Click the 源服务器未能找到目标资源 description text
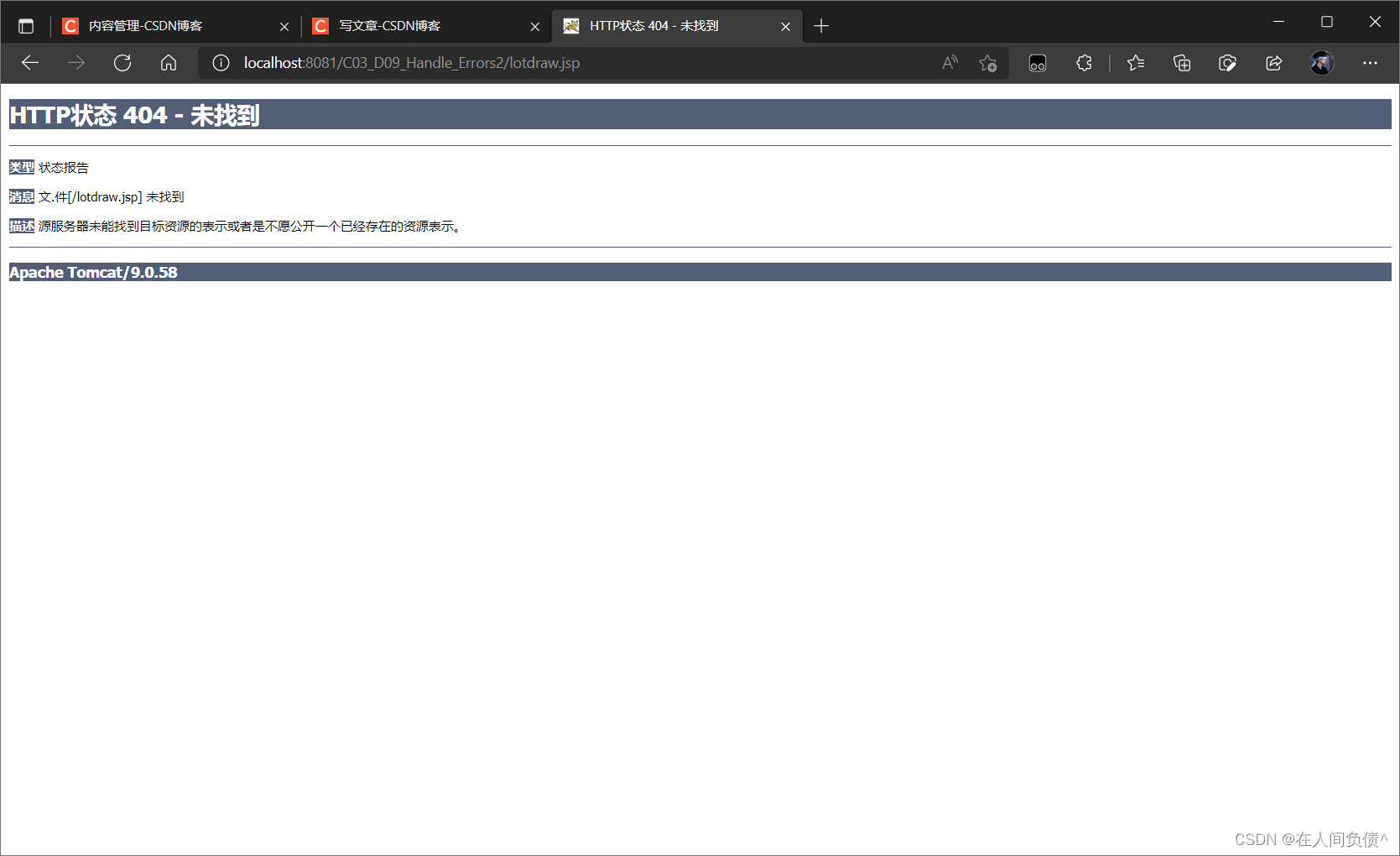The height and width of the screenshot is (856, 1400). point(250,227)
